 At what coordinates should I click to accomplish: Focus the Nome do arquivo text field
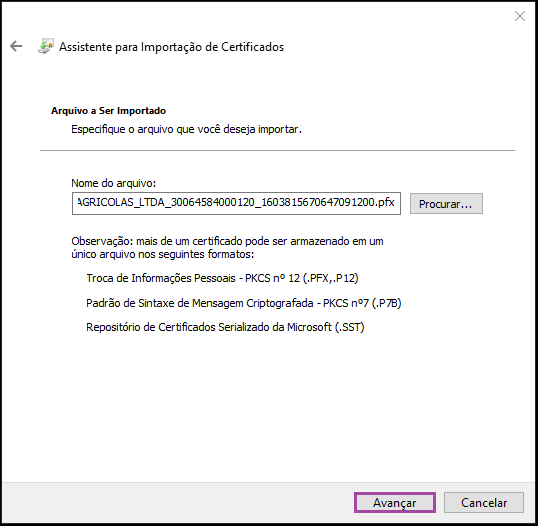coord(236,203)
